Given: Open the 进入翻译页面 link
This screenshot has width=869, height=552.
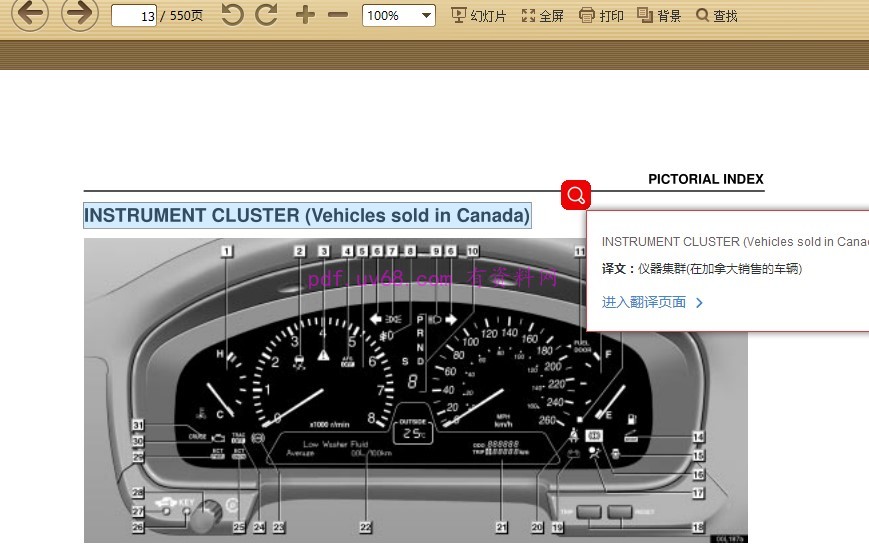Looking at the screenshot, I should (644, 302).
